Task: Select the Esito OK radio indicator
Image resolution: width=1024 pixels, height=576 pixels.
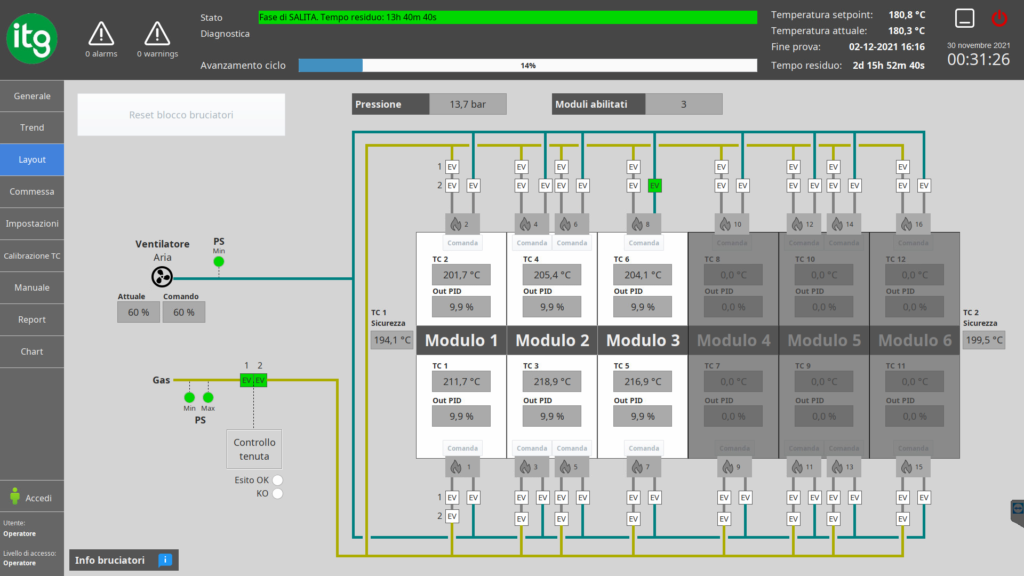Action: point(278,480)
